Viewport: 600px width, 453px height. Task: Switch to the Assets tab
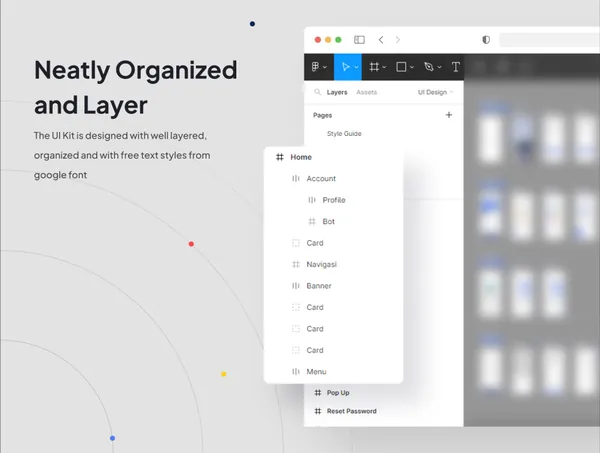(x=367, y=92)
